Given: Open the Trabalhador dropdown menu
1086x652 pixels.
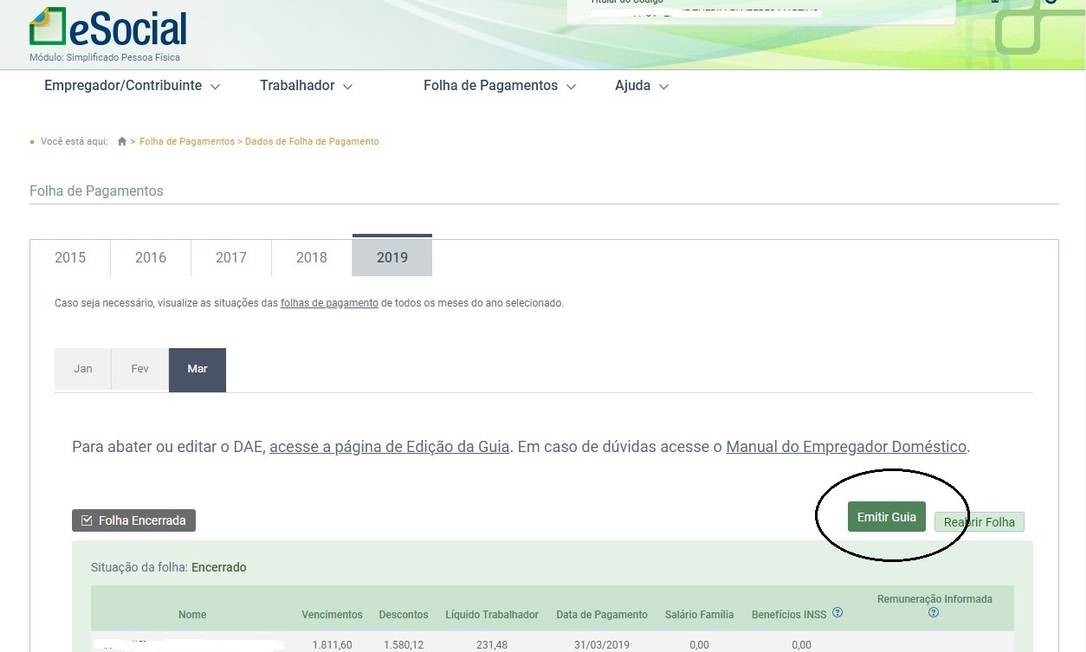Looking at the screenshot, I should [306, 86].
